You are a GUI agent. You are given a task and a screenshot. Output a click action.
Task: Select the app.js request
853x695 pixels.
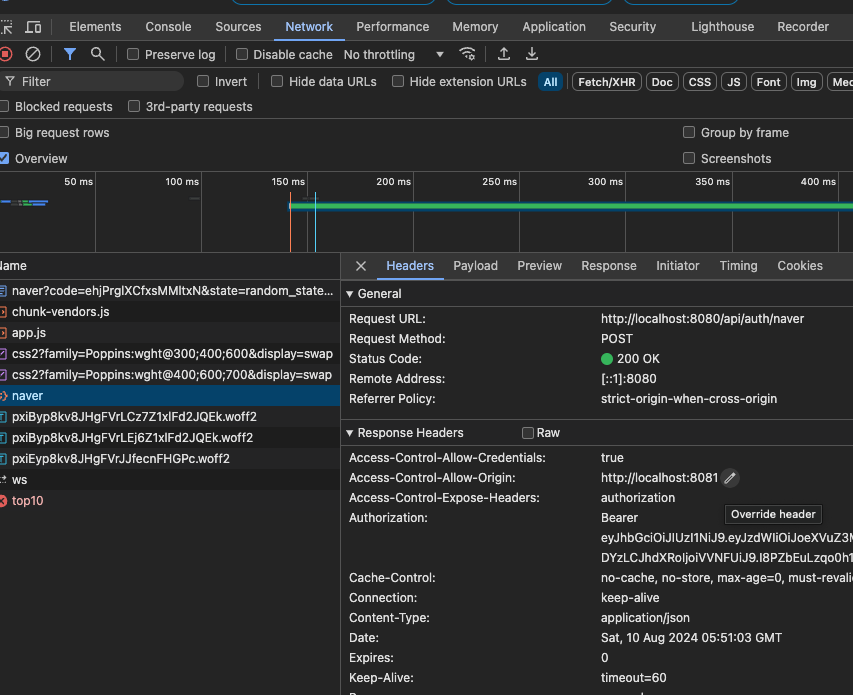170,333
